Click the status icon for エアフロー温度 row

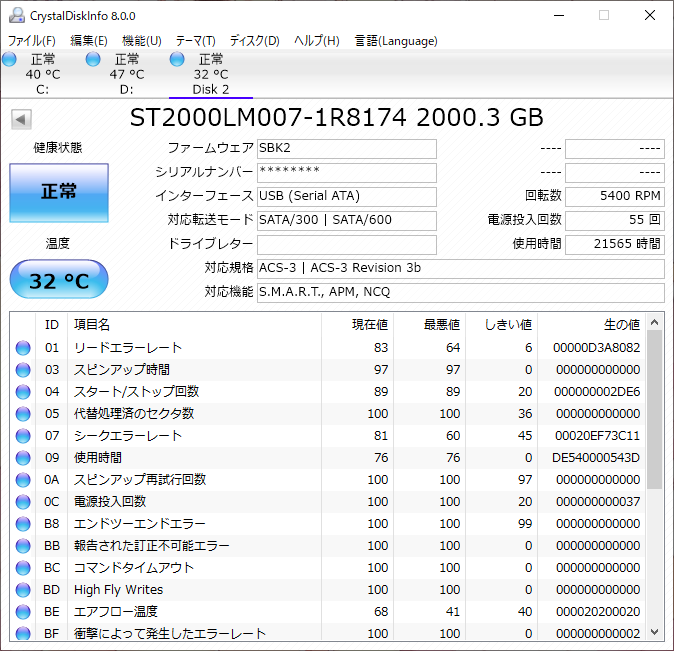point(23,611)
